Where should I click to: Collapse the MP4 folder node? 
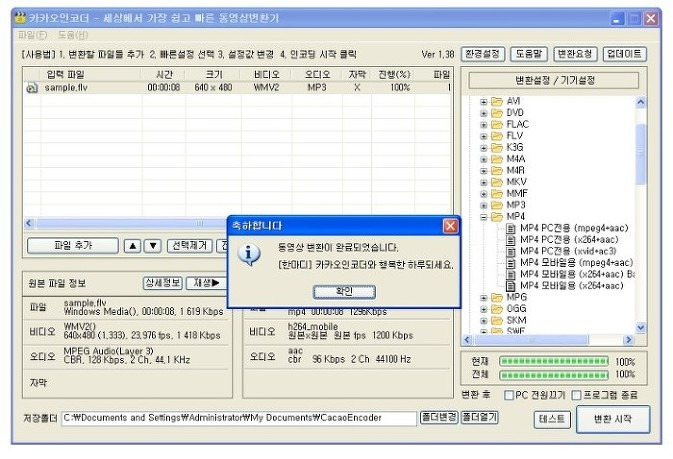pyautogui.click(x=484, y=217)
